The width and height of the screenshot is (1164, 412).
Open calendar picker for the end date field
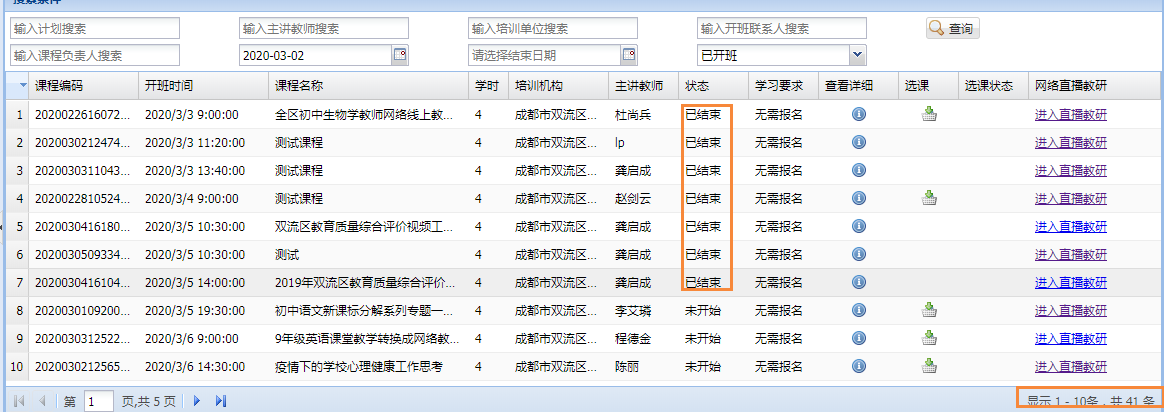coord(629,55)
